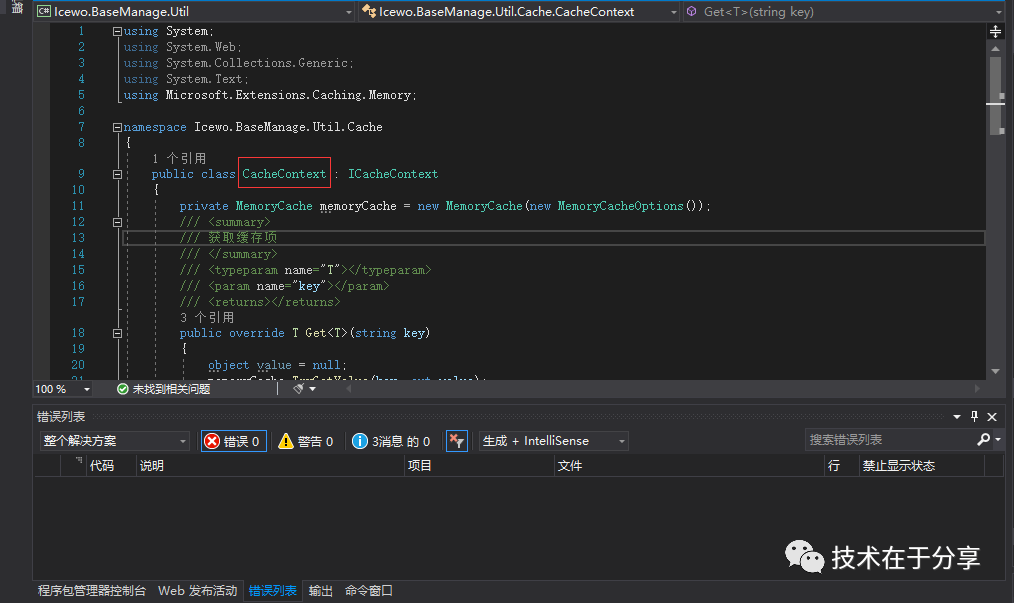Click the editor vertical scrollbar thumb
Screen dimensions: 1014x603
(x=995, y=96)
